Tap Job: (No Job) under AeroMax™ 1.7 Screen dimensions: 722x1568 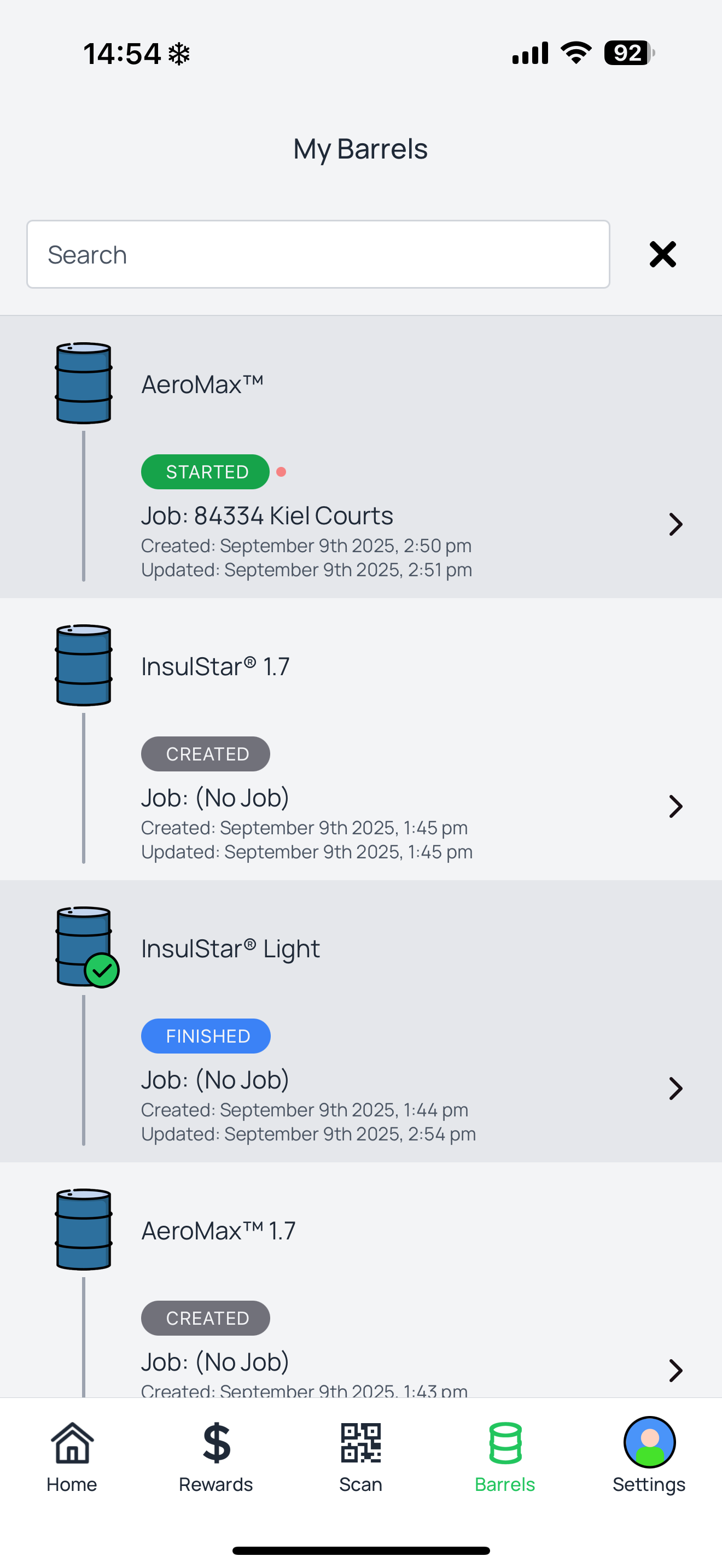[216, 1362]
